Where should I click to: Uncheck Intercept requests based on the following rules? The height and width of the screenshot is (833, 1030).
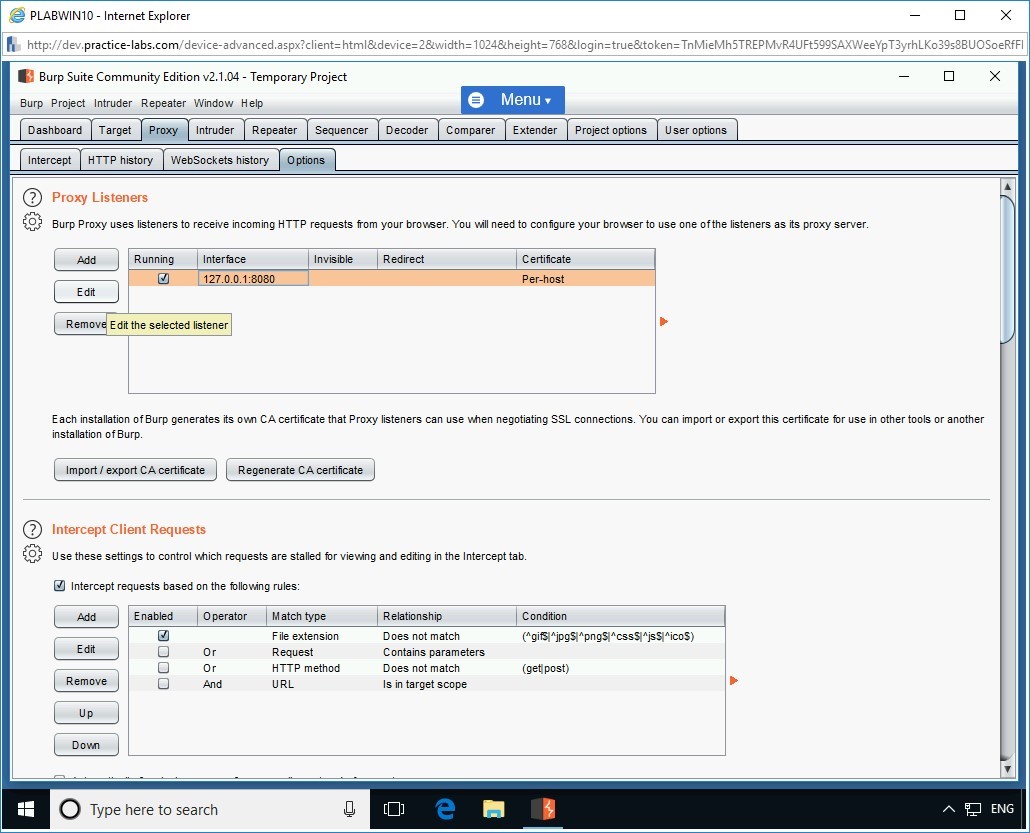pos(59,586)
